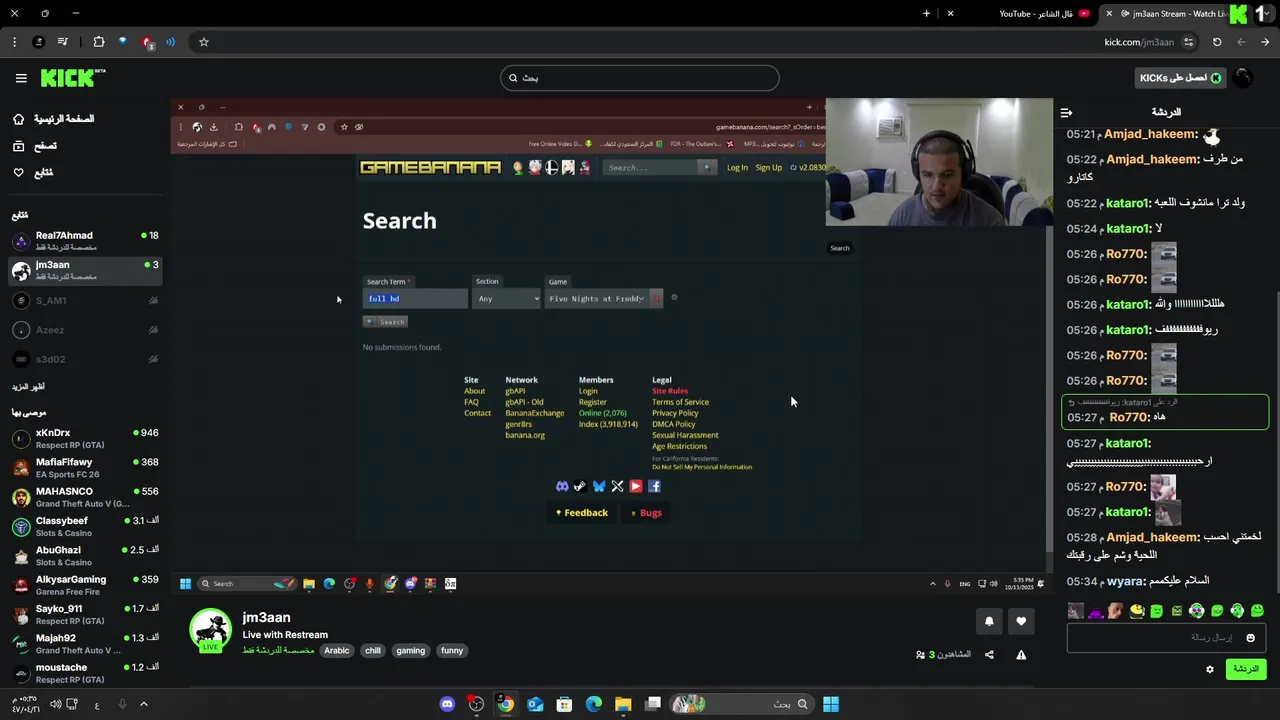Open system volume icon in tray
This screenshot has width=1280, height=720.
point(56,704)
